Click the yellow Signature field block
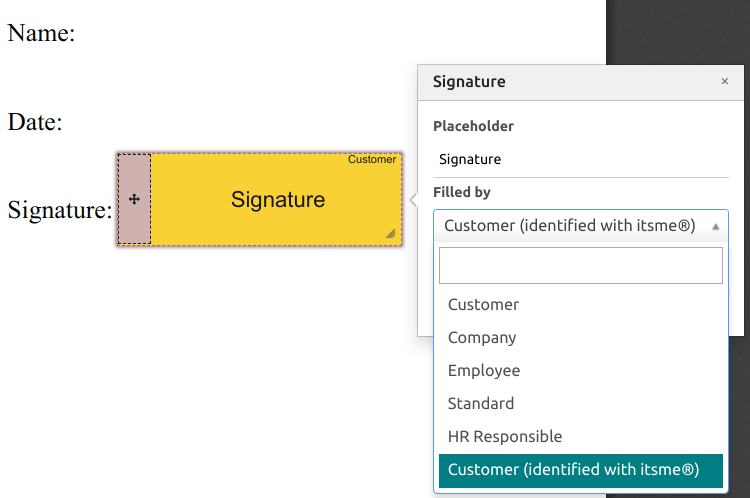The image size is (750, 498). (278, 200)
